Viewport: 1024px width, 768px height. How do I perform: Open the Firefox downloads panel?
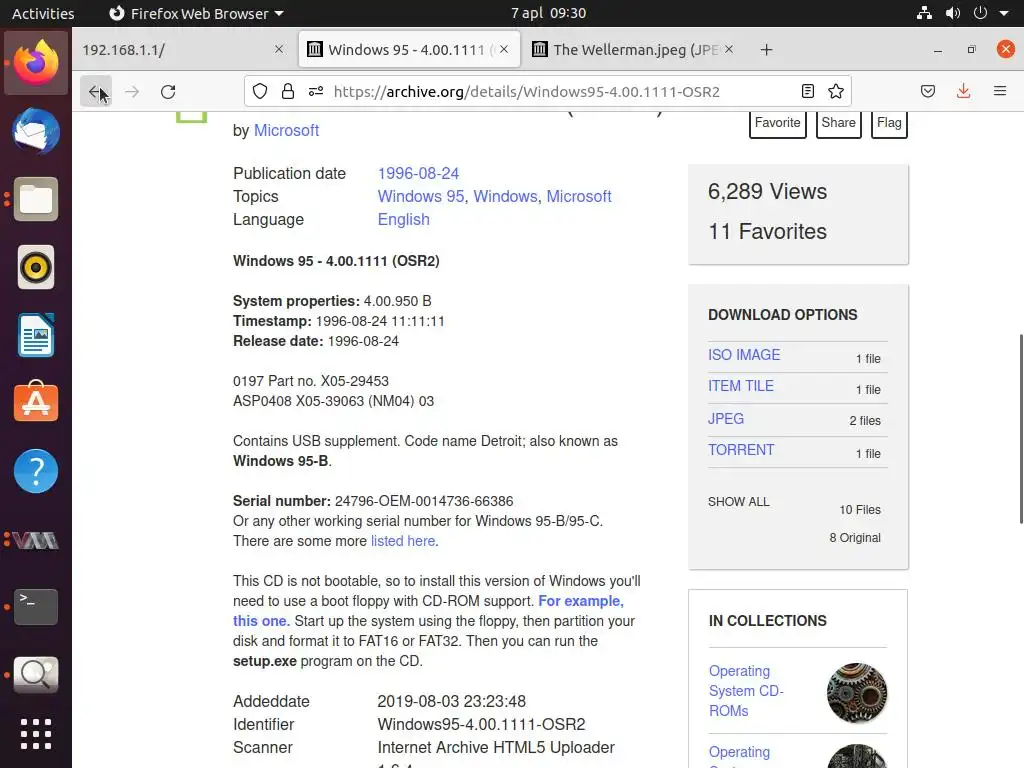coord(963,91)
